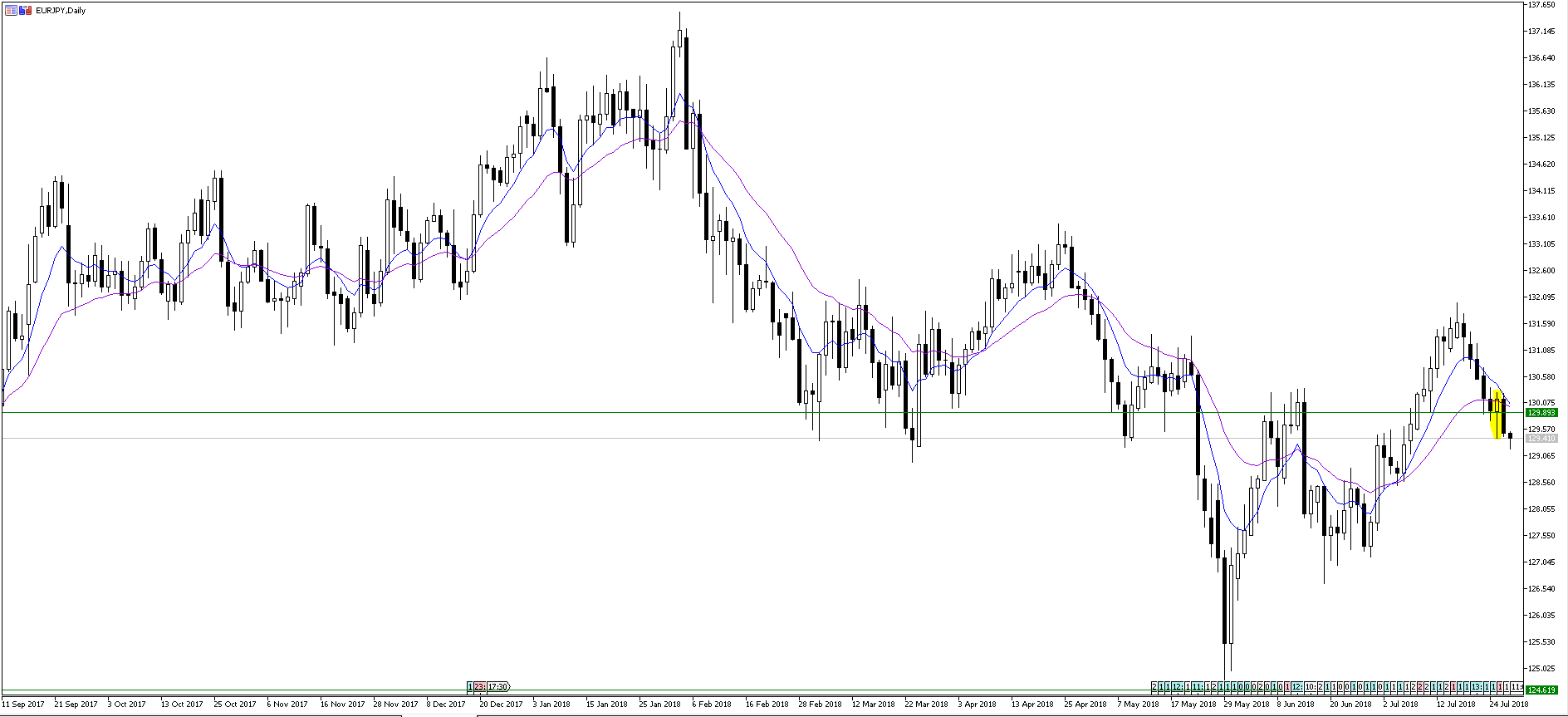Select the gray 129.410 current price label
Image resolution: width=1568 pixels, height=717 pixels.
coord(1542,438)
